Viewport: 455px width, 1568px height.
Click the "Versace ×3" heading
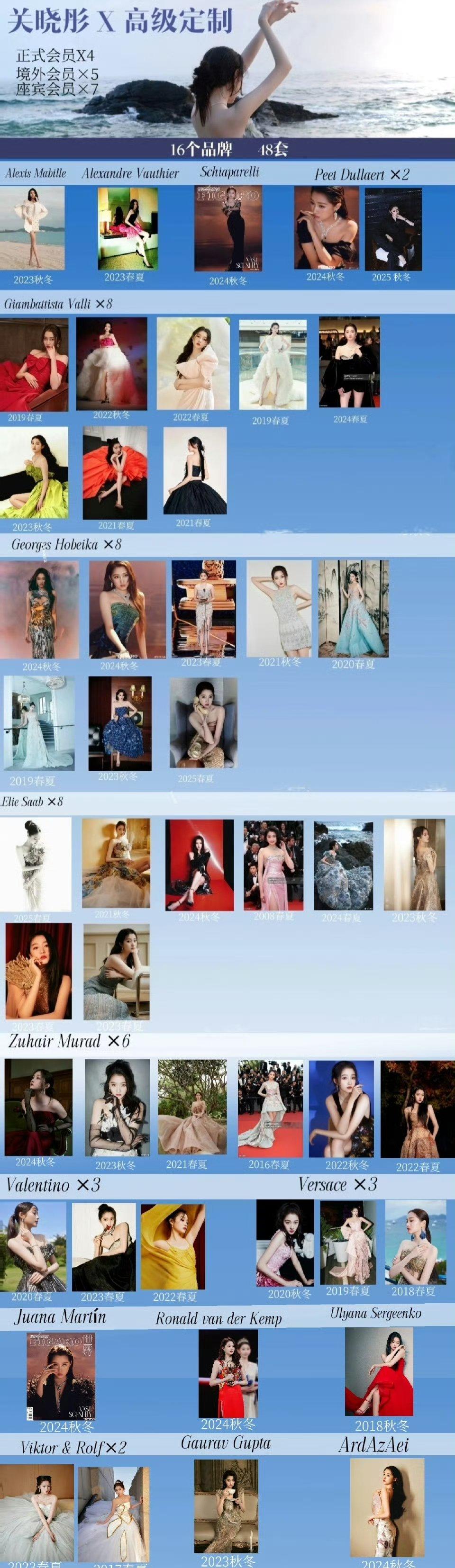338,1184
